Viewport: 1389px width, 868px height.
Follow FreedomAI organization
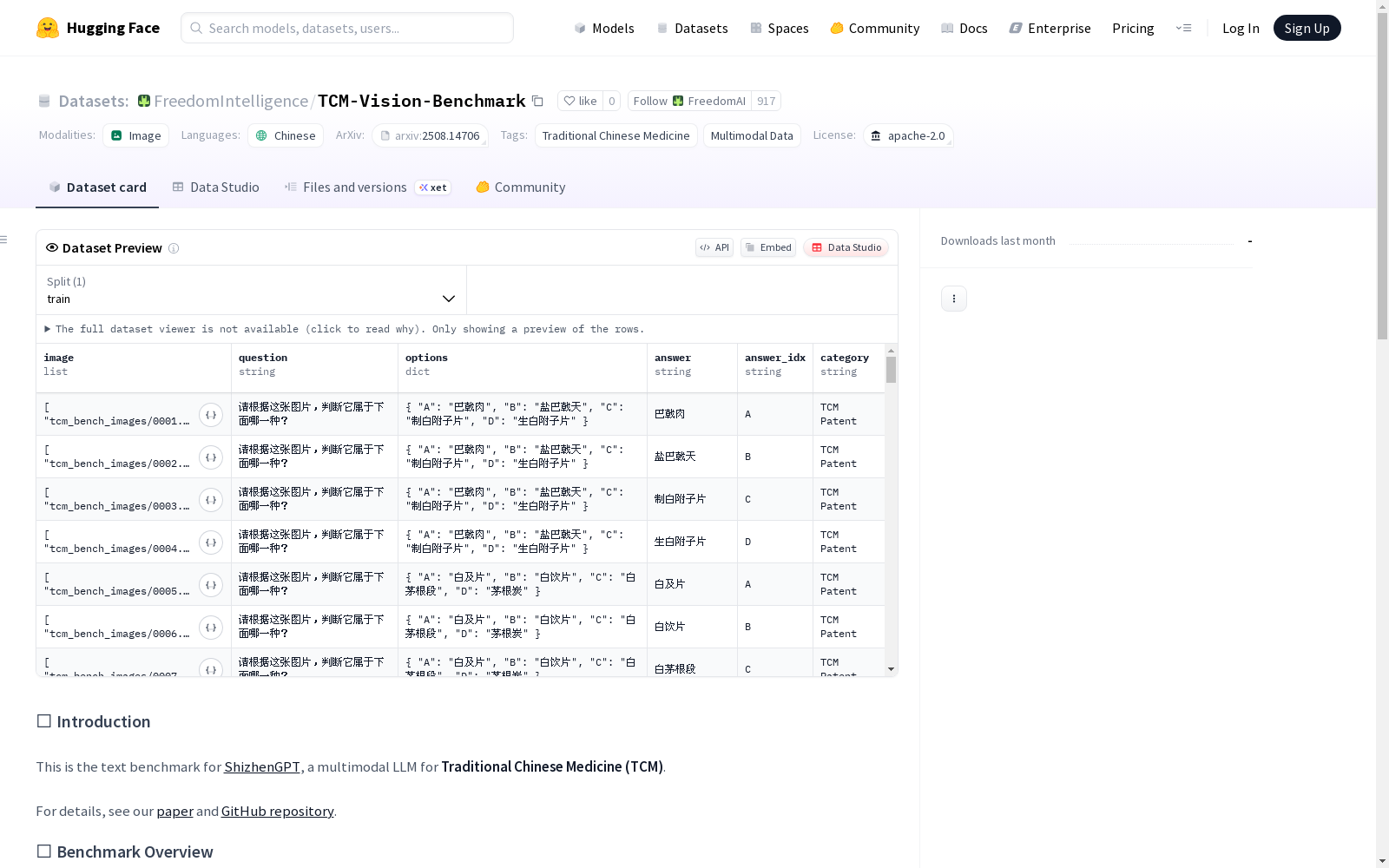[x=689, y=101]
